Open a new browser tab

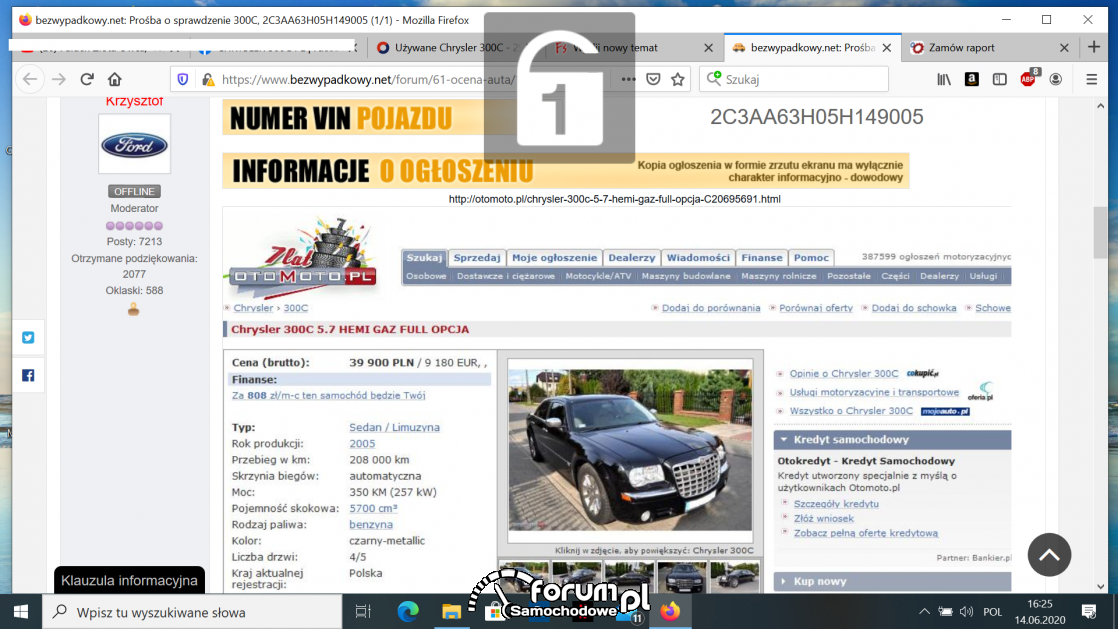[1094, 47]
